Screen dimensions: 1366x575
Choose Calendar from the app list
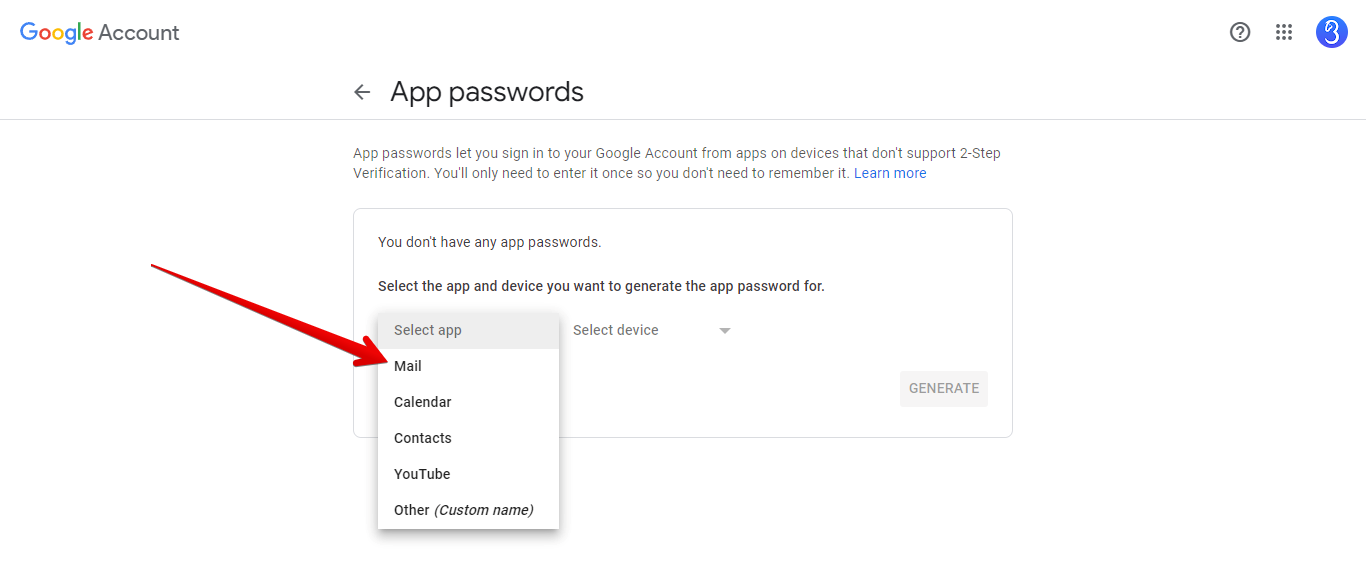click(x=468, y=402)
